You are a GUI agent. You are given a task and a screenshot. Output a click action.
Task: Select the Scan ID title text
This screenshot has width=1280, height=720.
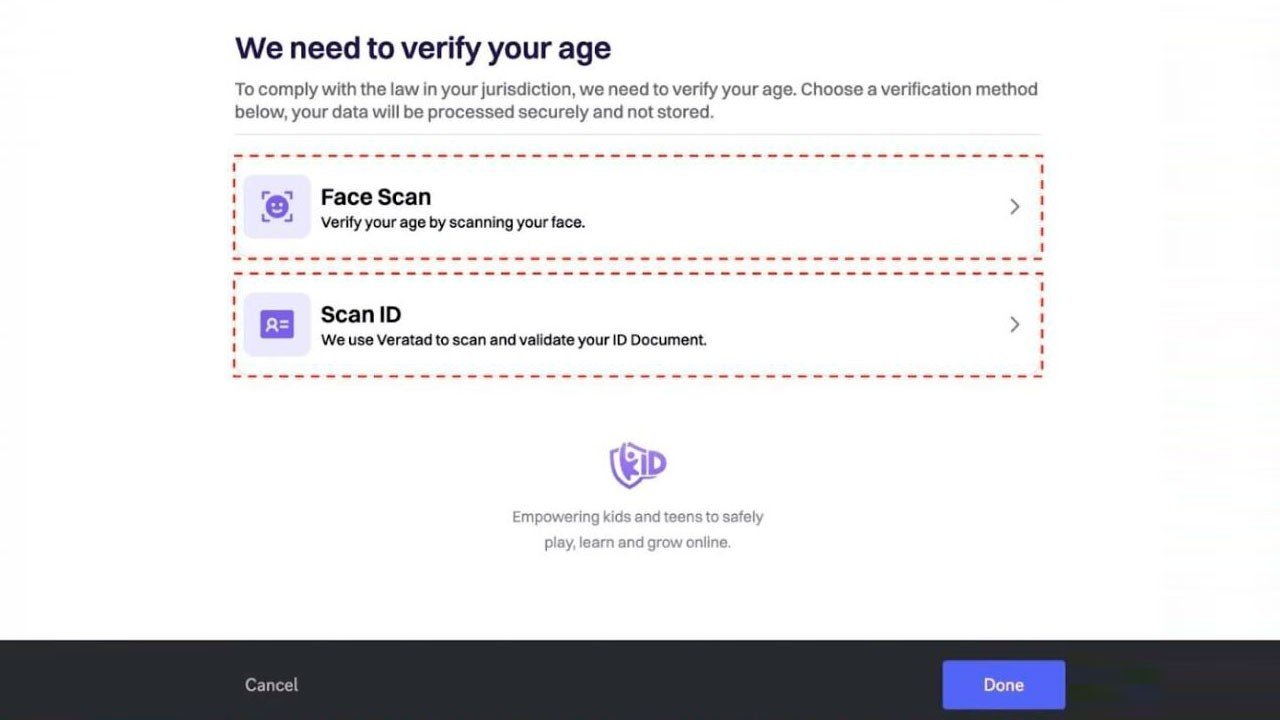[361, 314]
